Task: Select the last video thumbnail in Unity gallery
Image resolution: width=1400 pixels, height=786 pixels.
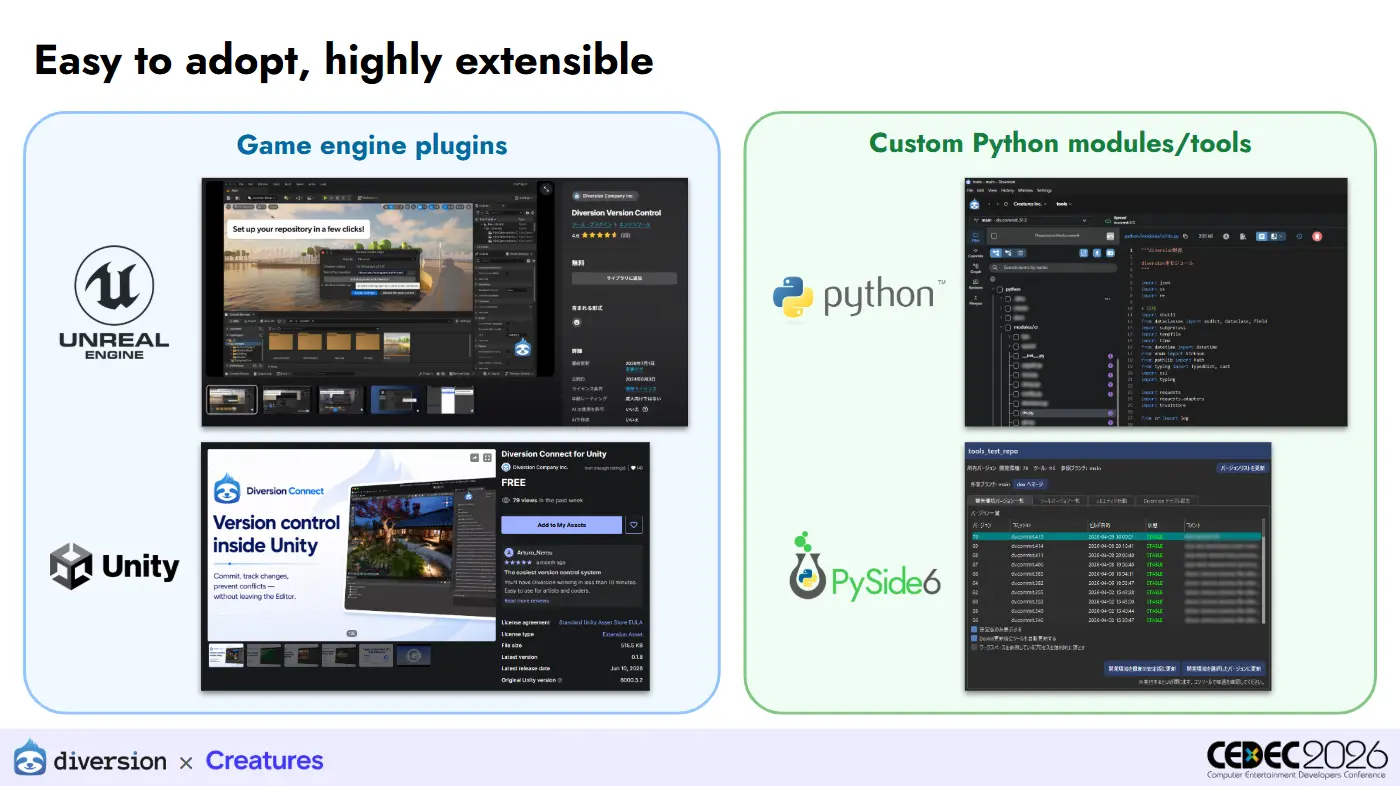Action: [414, 655]
